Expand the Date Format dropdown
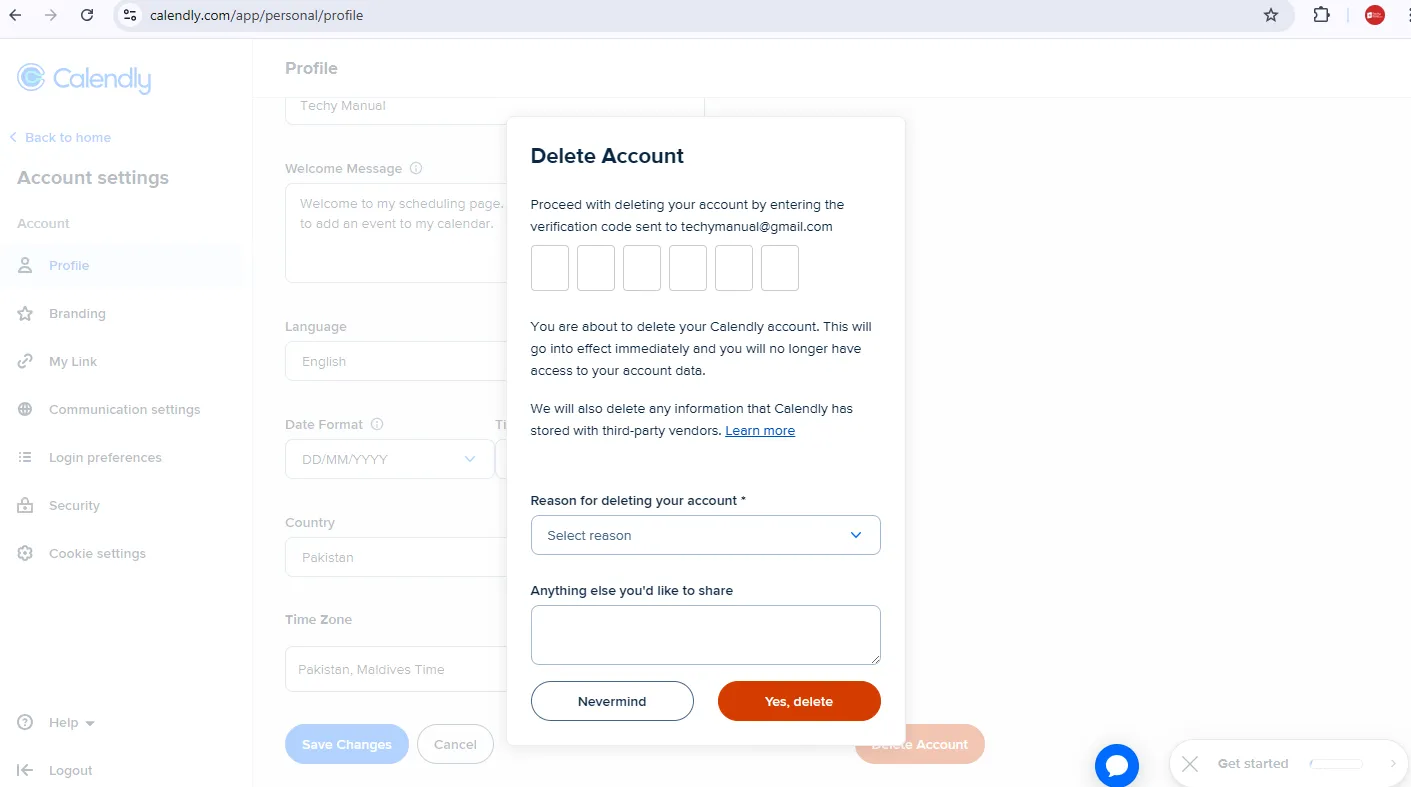This screenshot has height=787, width=1411. point(469,459)
